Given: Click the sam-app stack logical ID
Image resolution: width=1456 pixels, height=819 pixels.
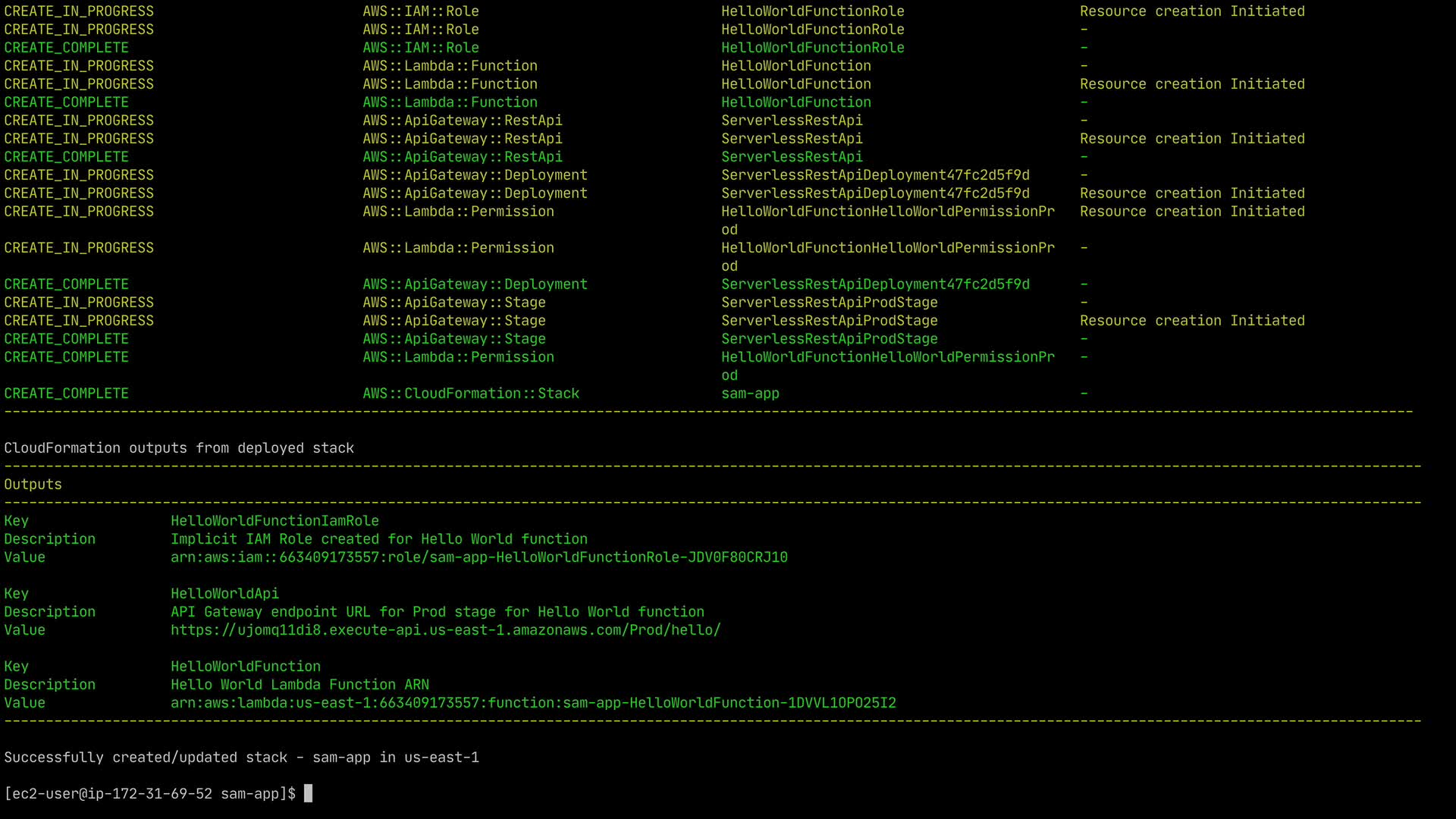Looking at the screenshot, I should click(749, 394).
